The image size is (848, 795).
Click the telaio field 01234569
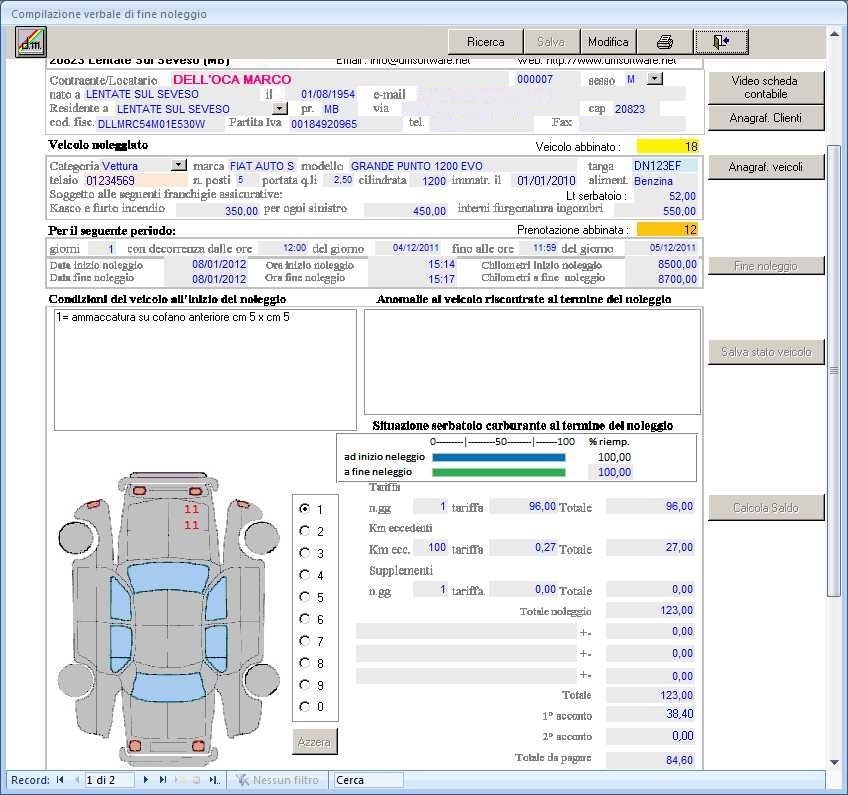click(x=135, y=181)
